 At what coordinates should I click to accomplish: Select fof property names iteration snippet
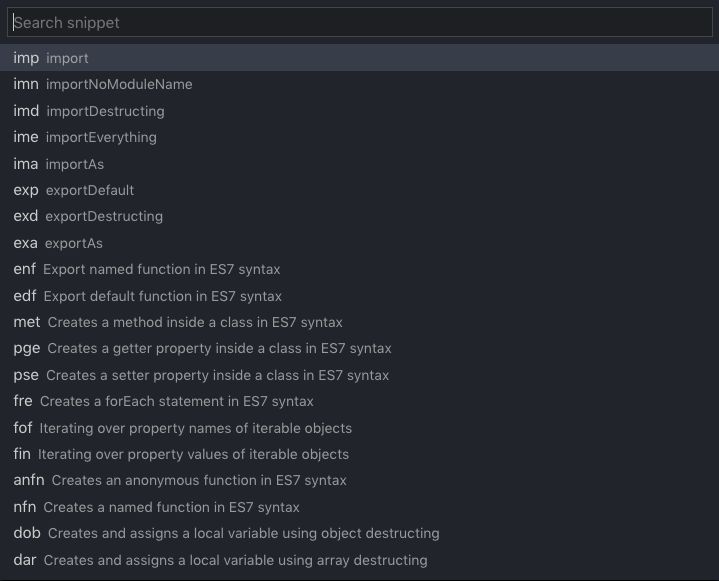coord(183,428)
